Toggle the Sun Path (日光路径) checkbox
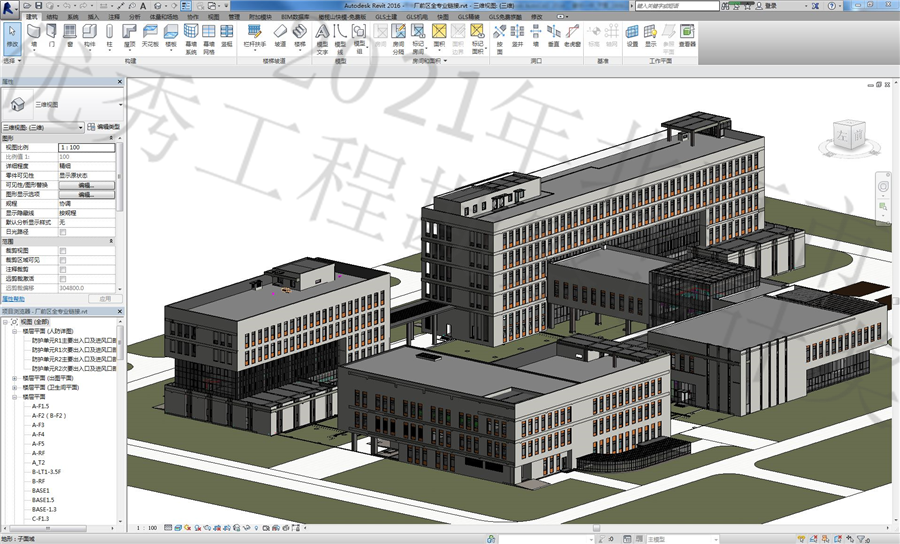 [x=64, y=231]
